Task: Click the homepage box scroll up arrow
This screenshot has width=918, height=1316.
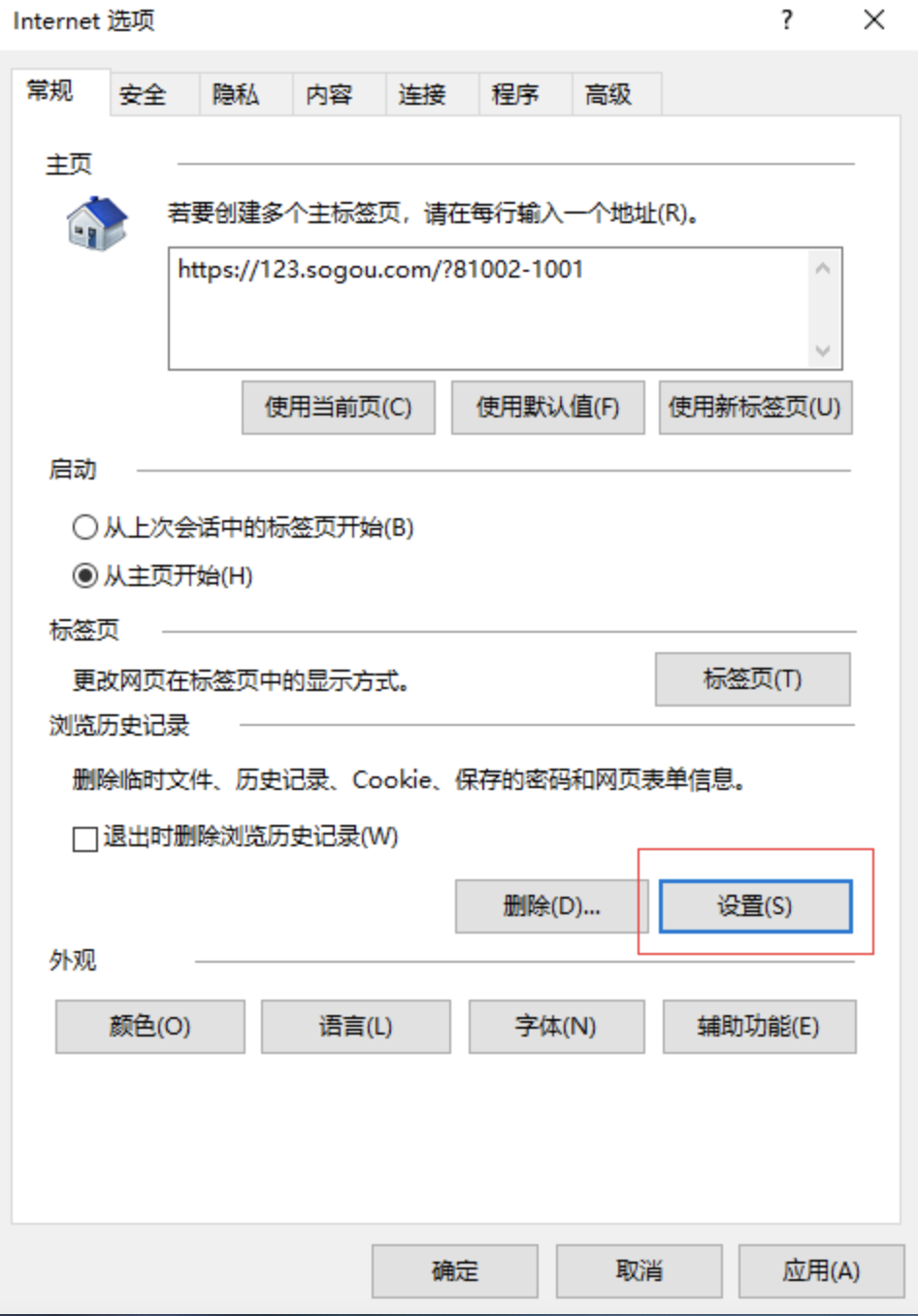Action: click(x=823, y=269)
